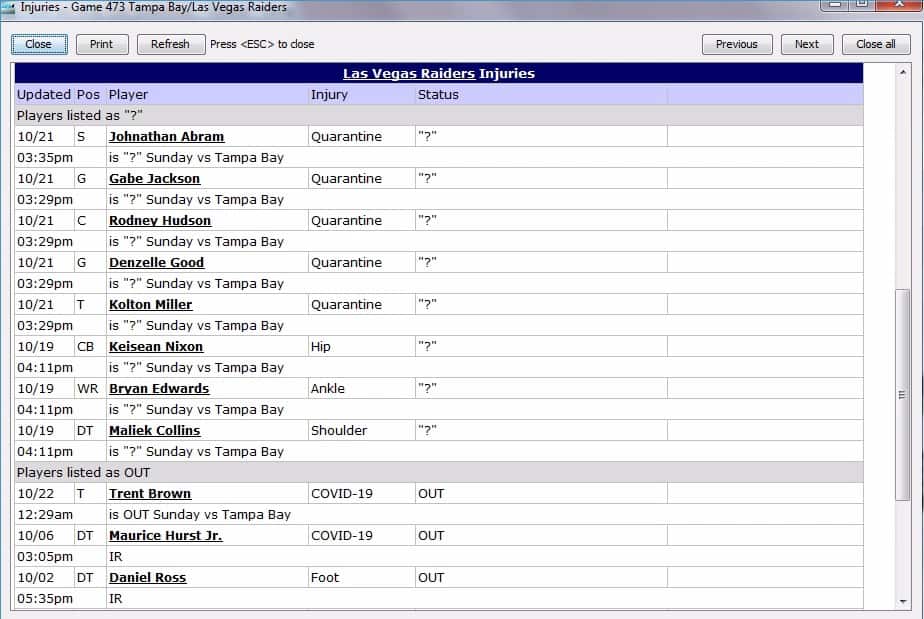
Task: Open the Las Vegas Raiders team link
Action: tap(409, 74)
